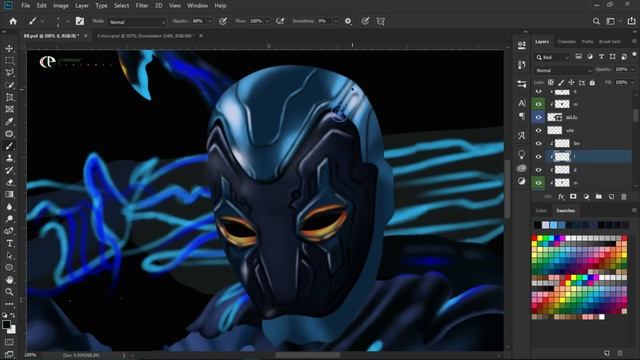Select the Rectangular Marquee tool
The width and height of the screenshot is (640, 360).
pyautogui.click(x=9, y=60)
